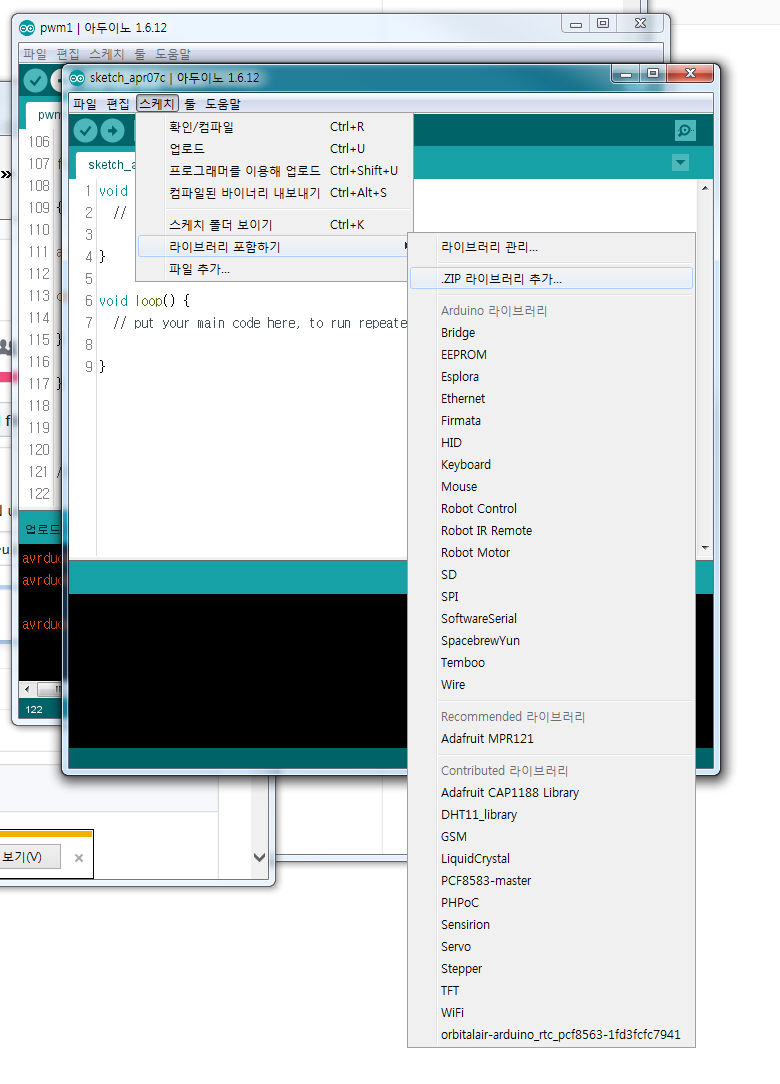Screen dimensions: 780x1084
Task: Include the TFT library
Action: 551,991
